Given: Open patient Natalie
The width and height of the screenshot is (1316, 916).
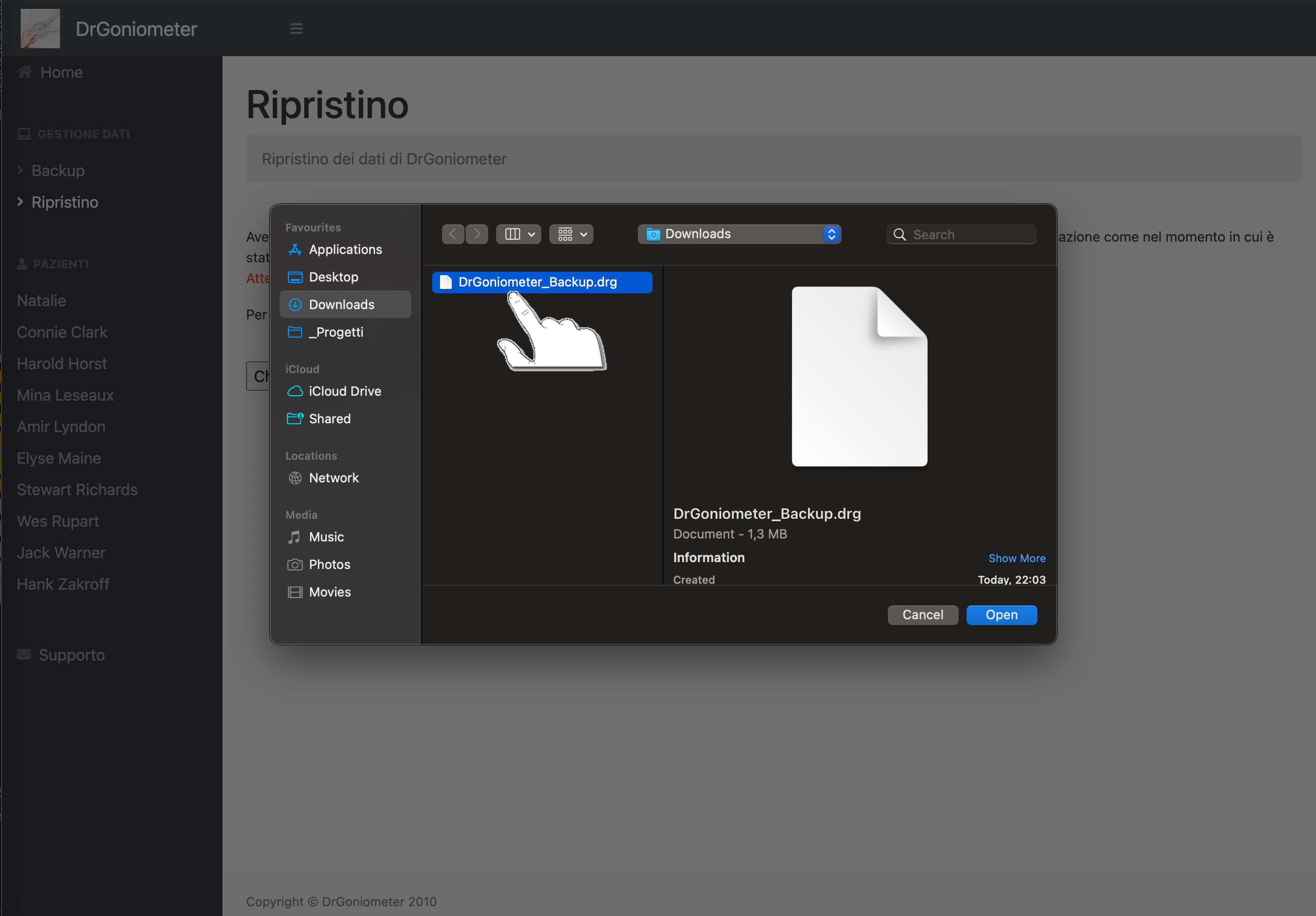Looking at the screenshot, I should click(41, 300).
